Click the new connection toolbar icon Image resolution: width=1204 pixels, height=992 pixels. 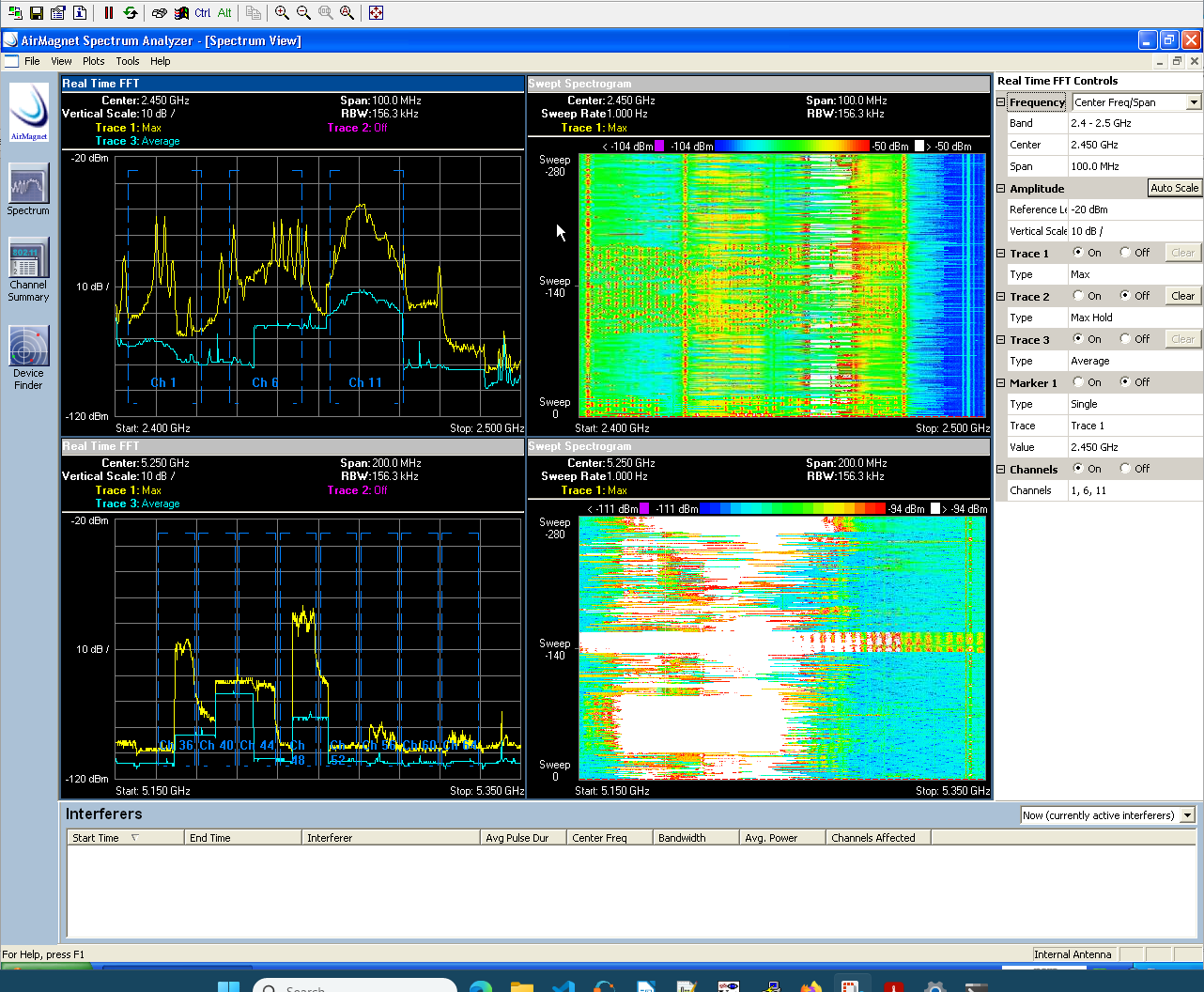click(x=14, y=12)
